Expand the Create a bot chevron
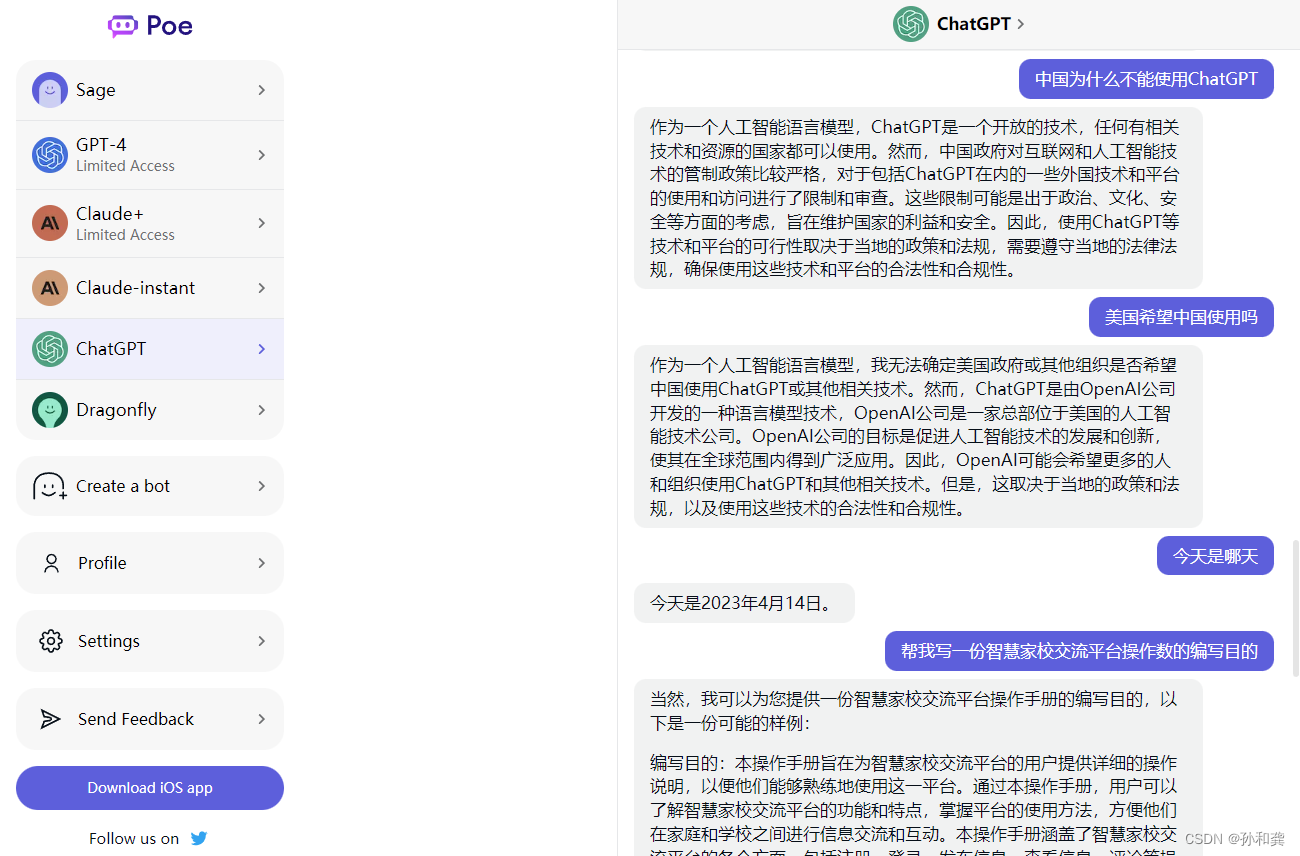Viewport: 1300px width, 856px height. click(262, 486)
